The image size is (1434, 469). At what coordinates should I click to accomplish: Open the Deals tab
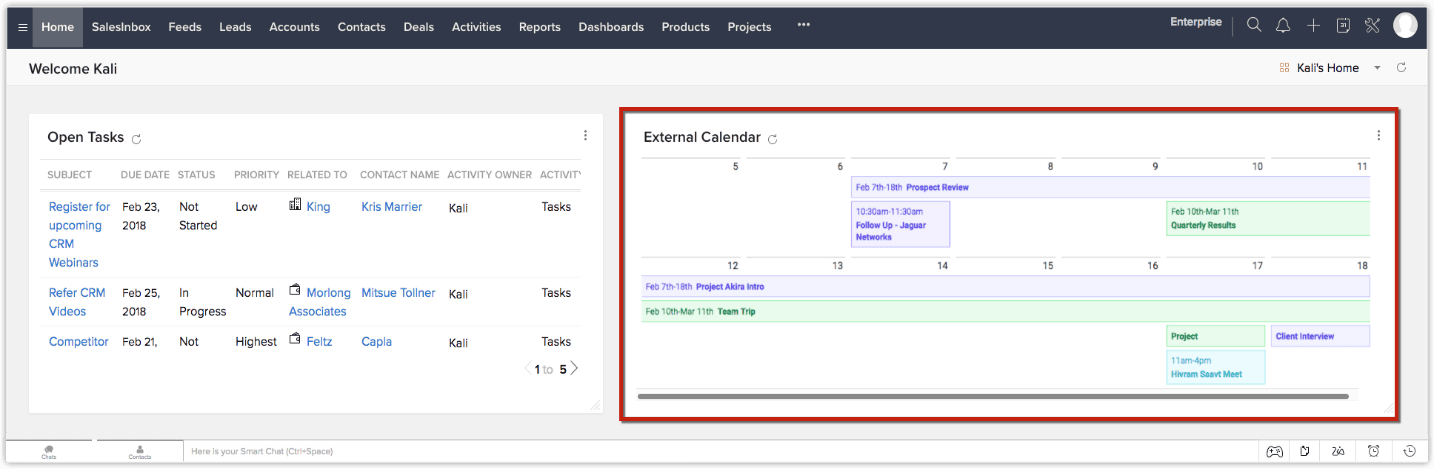coord(419,27)
